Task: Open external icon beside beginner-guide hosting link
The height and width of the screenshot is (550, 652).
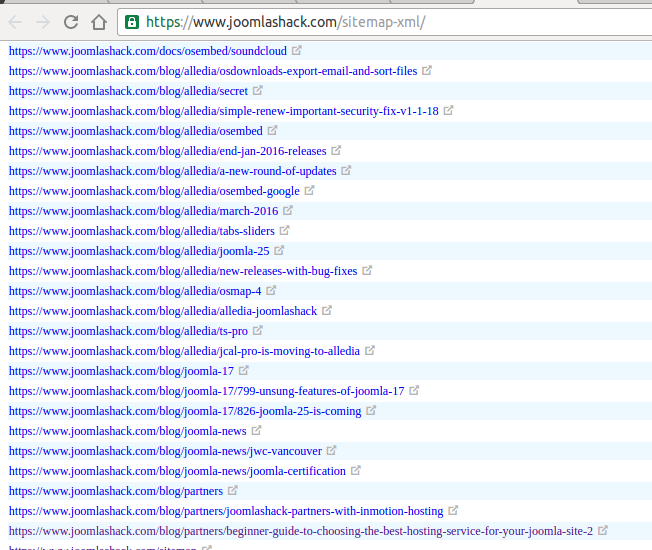Action: point(603,530)
